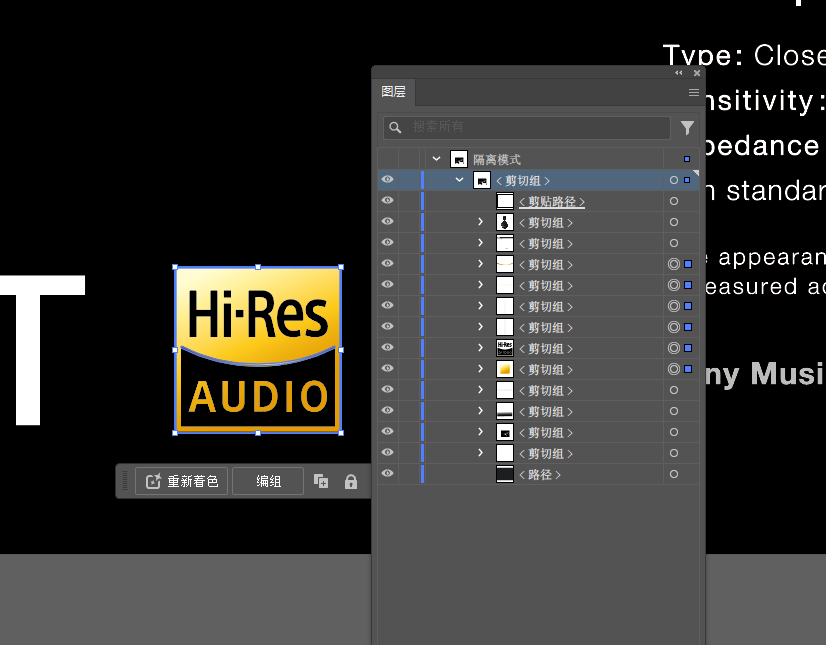Toggle visibility of the Hi-Res thumbnail row
Viewport: 826px width, 645px height.
(388, 347)
